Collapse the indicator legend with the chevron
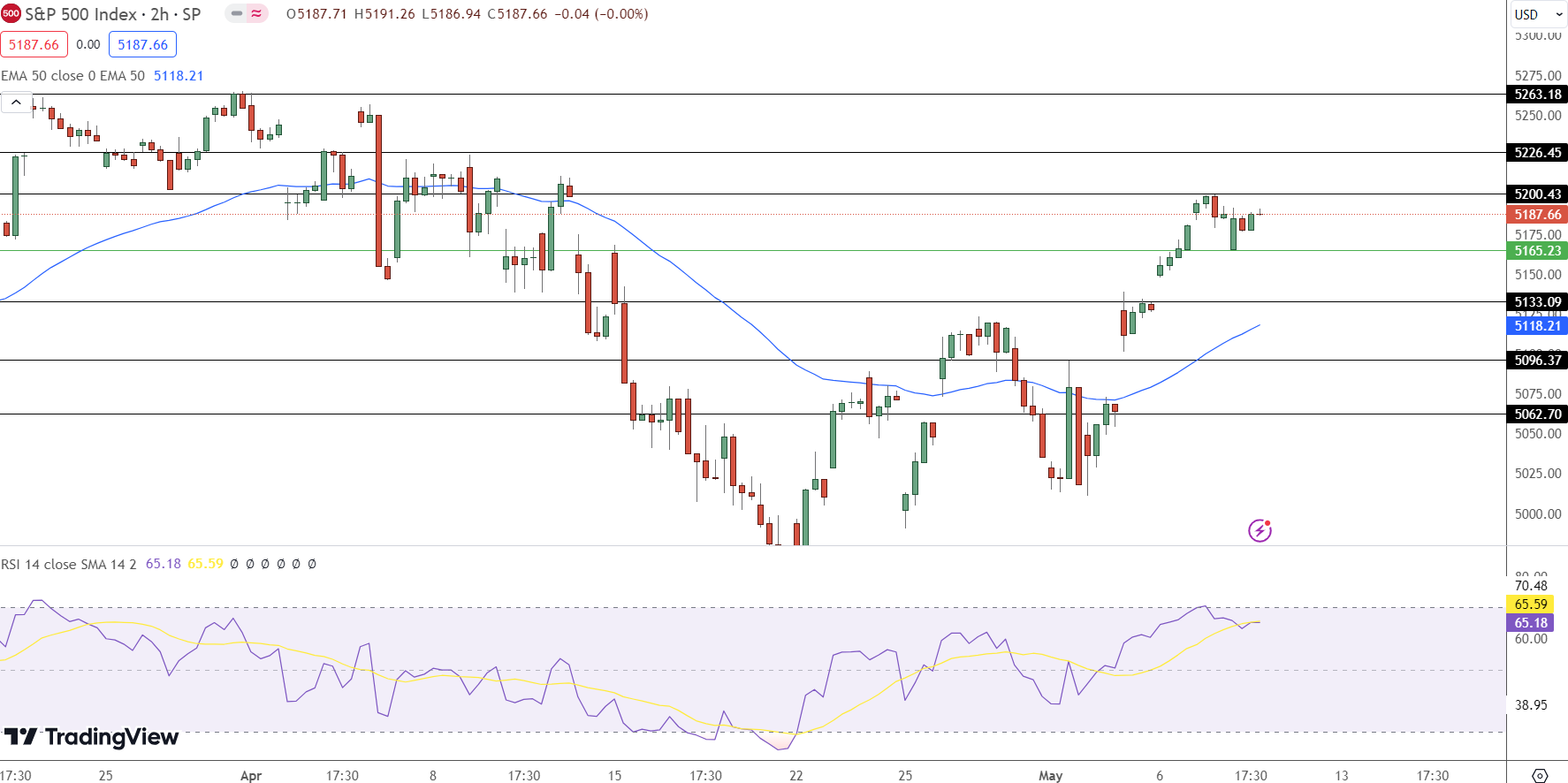 click(x=16, y=103)
